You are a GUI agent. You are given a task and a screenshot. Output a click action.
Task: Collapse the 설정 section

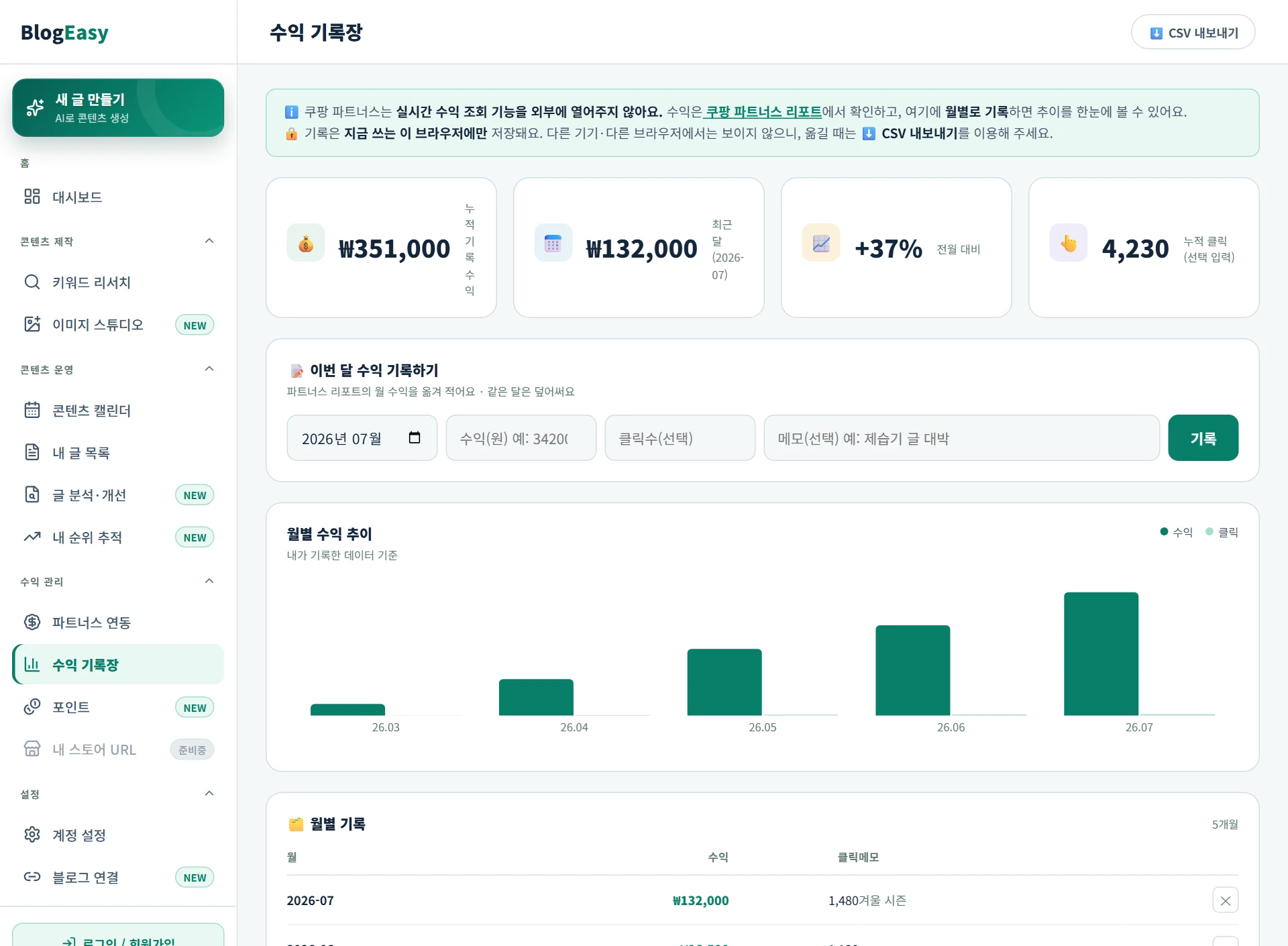pyautogui.click(x=209, y=794)
